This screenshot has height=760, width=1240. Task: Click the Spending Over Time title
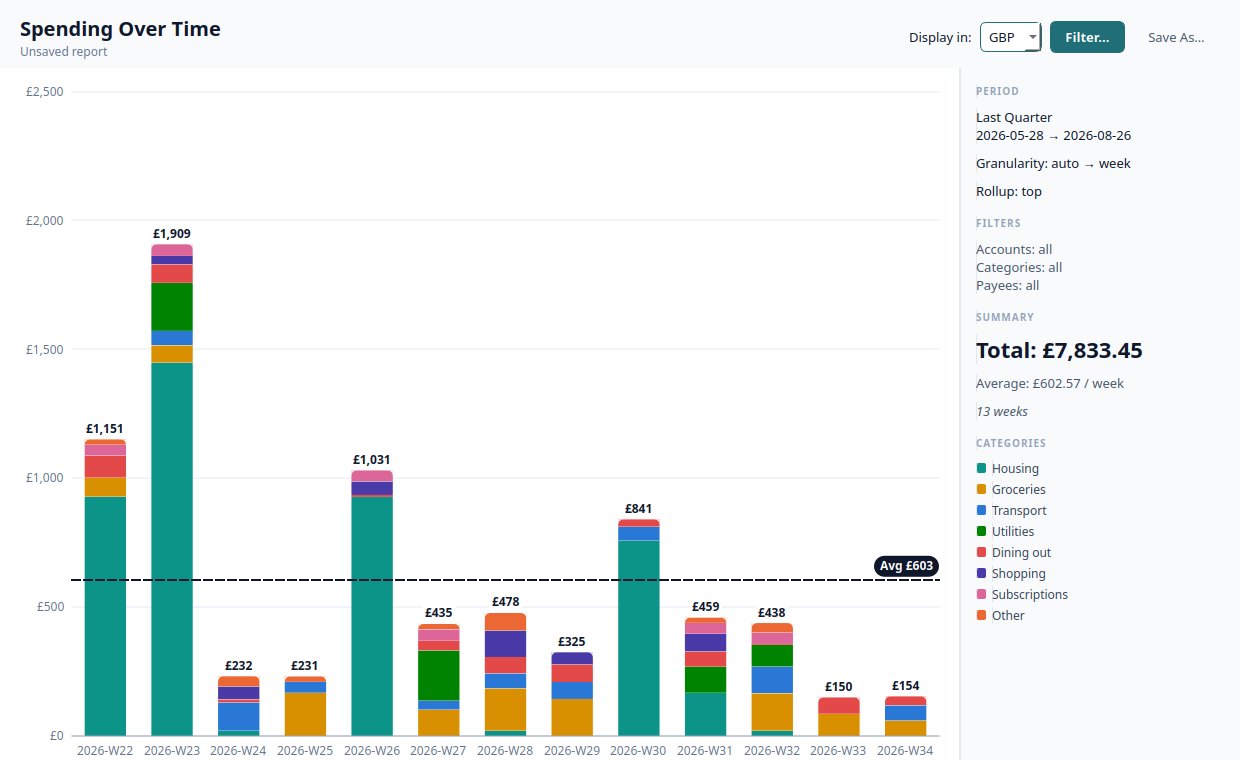[x=120, y=29]
